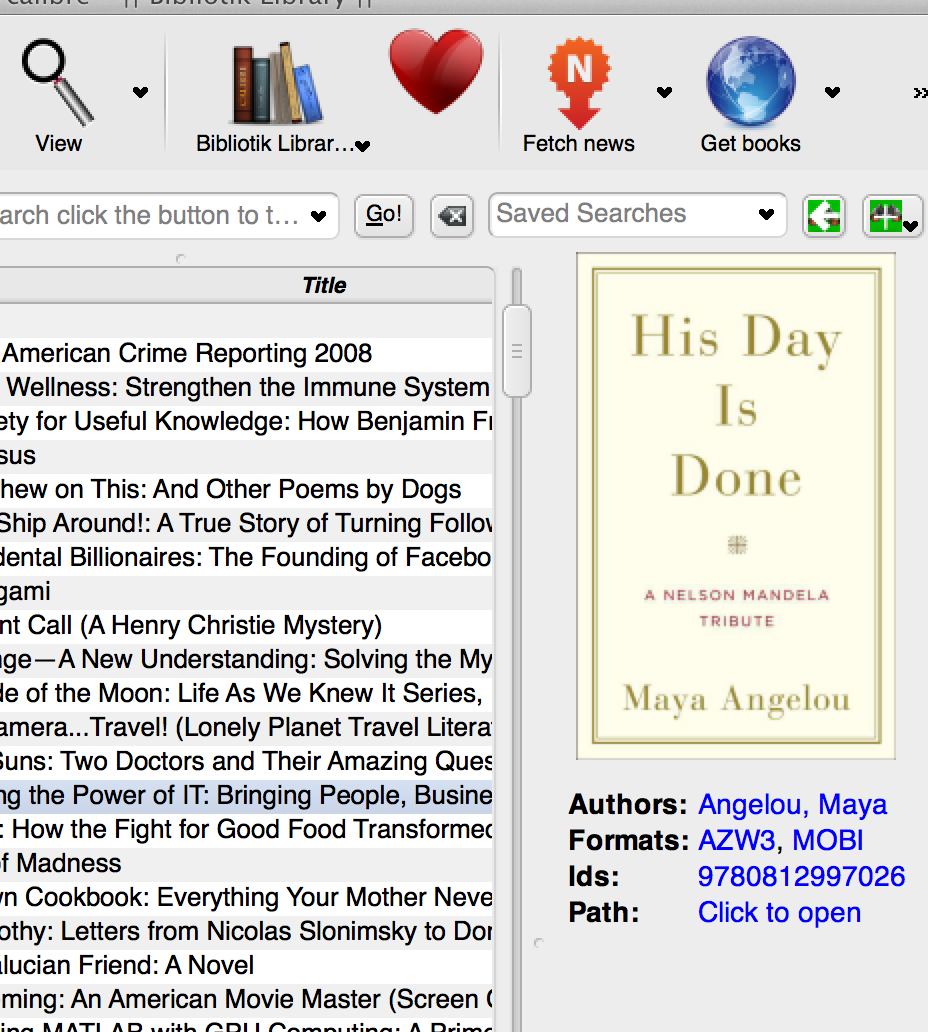Open the search history dropdown arrow
Screen dimensions: 928x1032
click(x=319, y=216)
